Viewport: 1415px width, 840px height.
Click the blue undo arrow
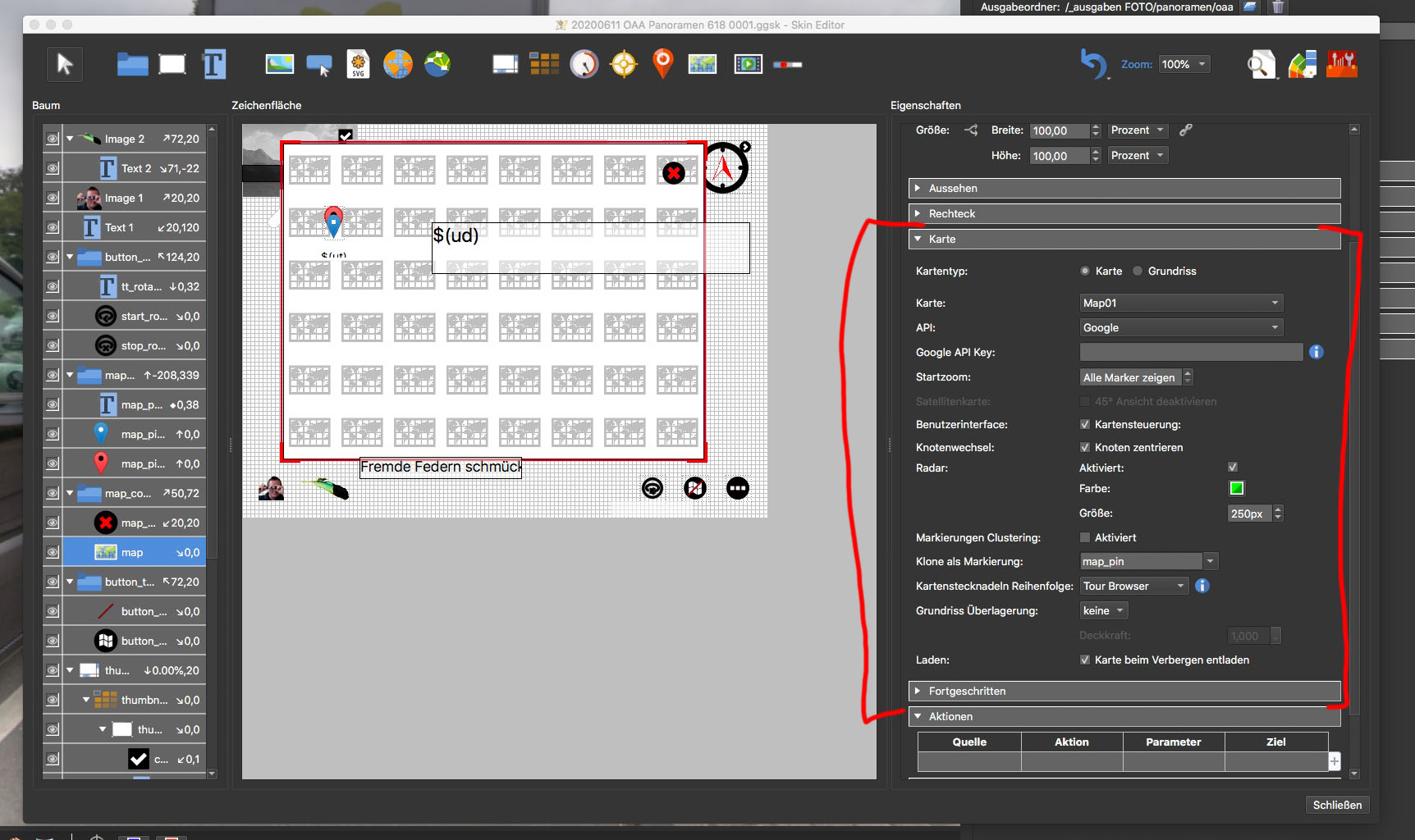coord(1093,64)
